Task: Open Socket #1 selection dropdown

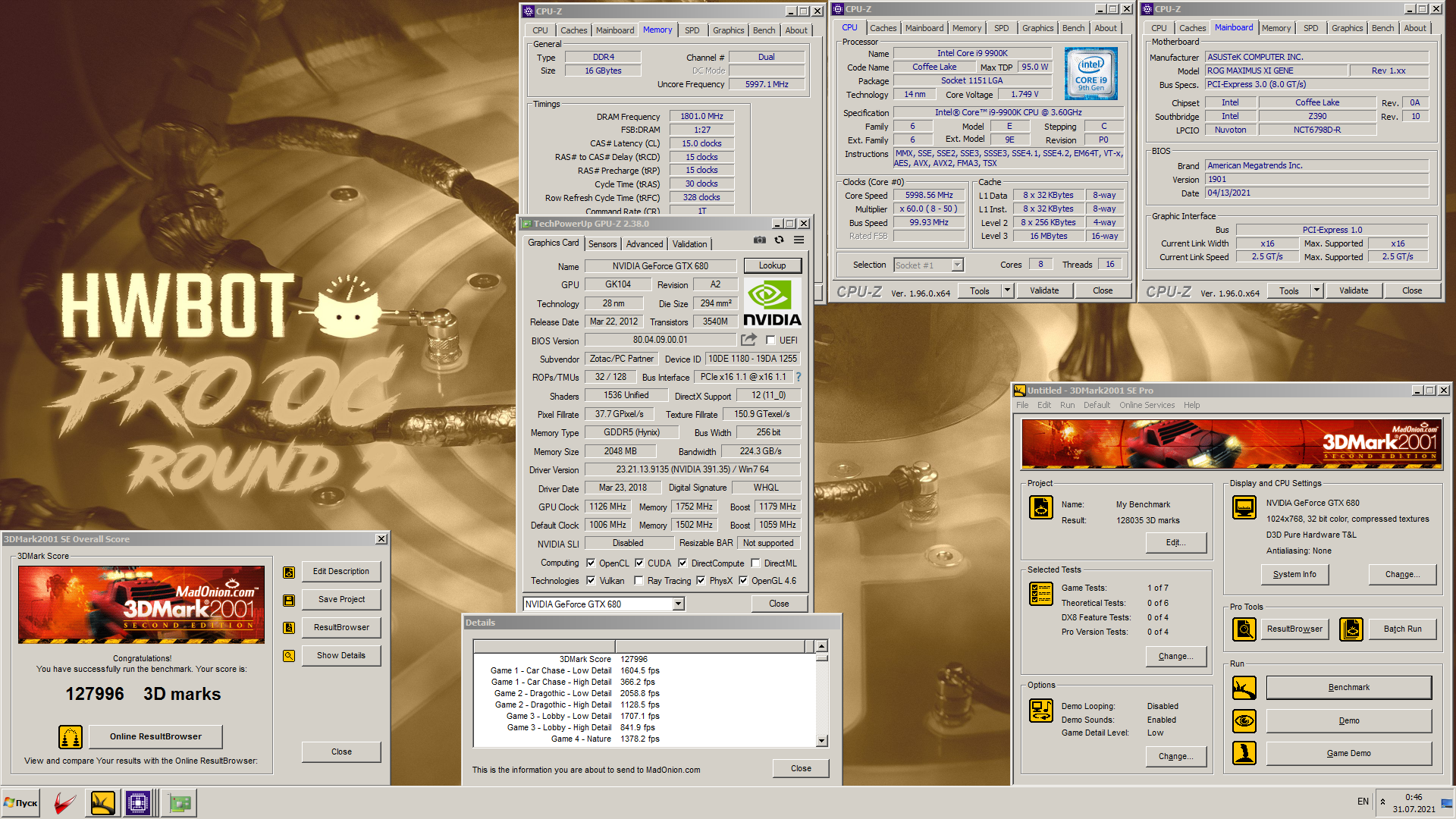Action: [928, 265]
